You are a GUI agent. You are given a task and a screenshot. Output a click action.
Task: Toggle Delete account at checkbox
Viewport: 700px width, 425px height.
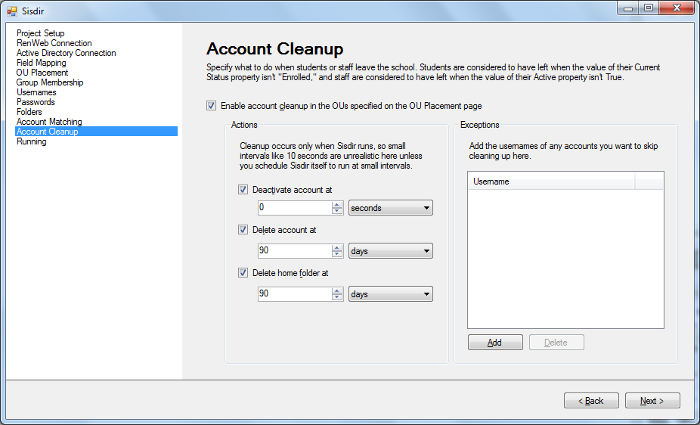point(242,230)
